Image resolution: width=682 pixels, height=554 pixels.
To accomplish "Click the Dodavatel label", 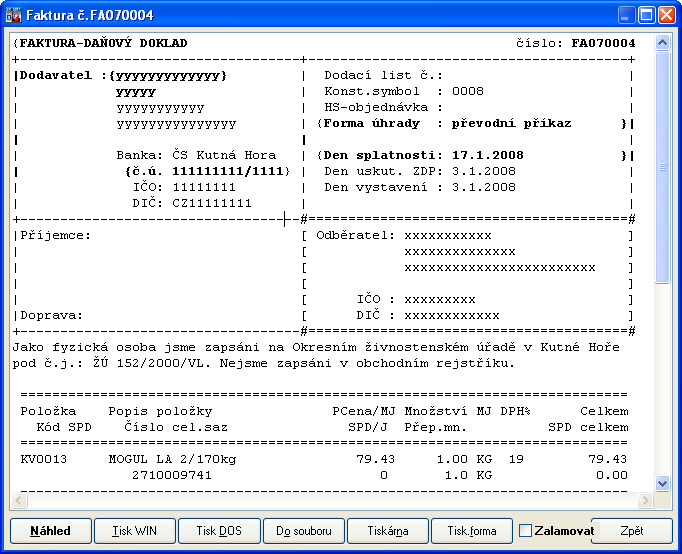I will [56, 75].
